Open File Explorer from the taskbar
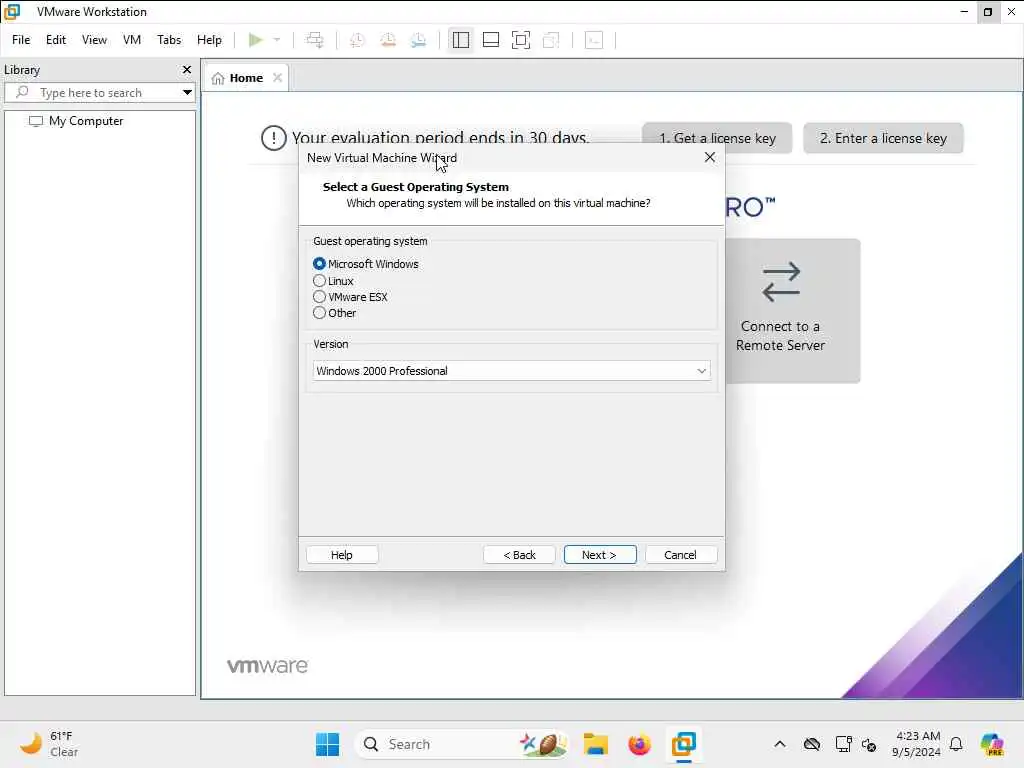1024x768 pixels. tap(596, 744)
